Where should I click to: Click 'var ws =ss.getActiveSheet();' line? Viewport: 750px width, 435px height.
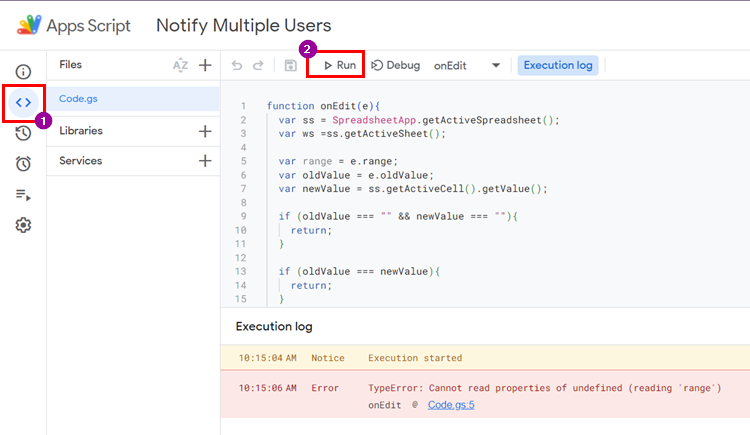point(362,134)
